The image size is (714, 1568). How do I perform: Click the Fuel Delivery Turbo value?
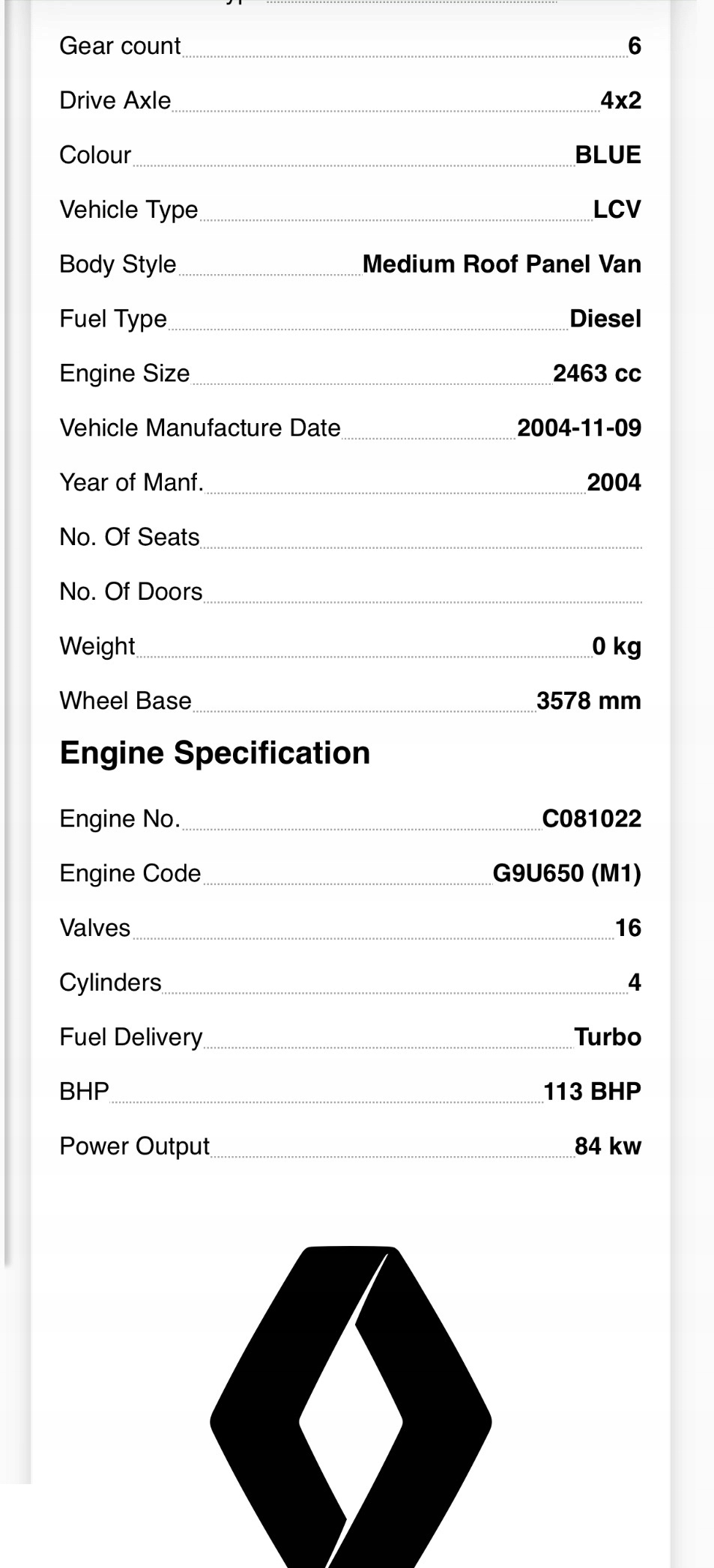pos(608,1038)
